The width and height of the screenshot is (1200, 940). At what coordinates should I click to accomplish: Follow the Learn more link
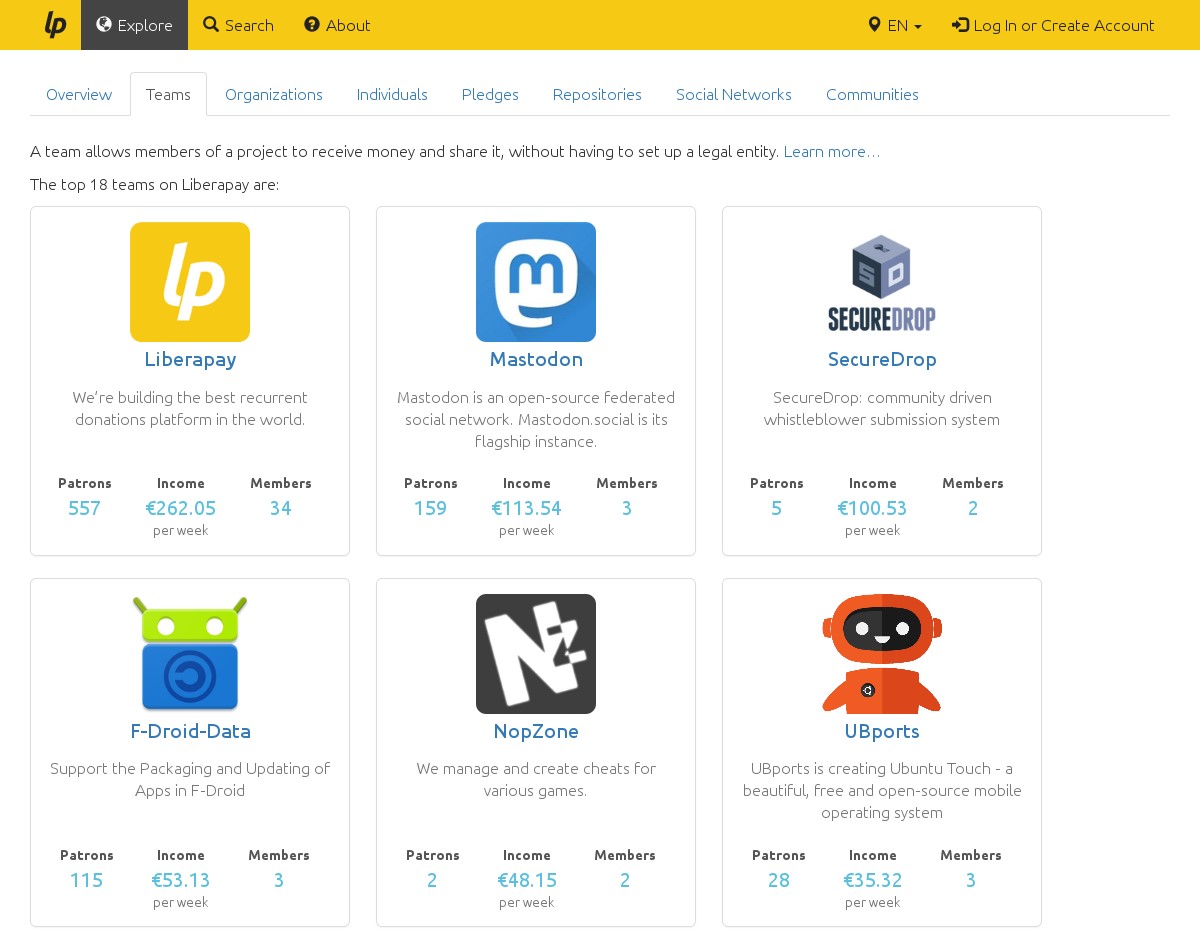click(831, 151)
